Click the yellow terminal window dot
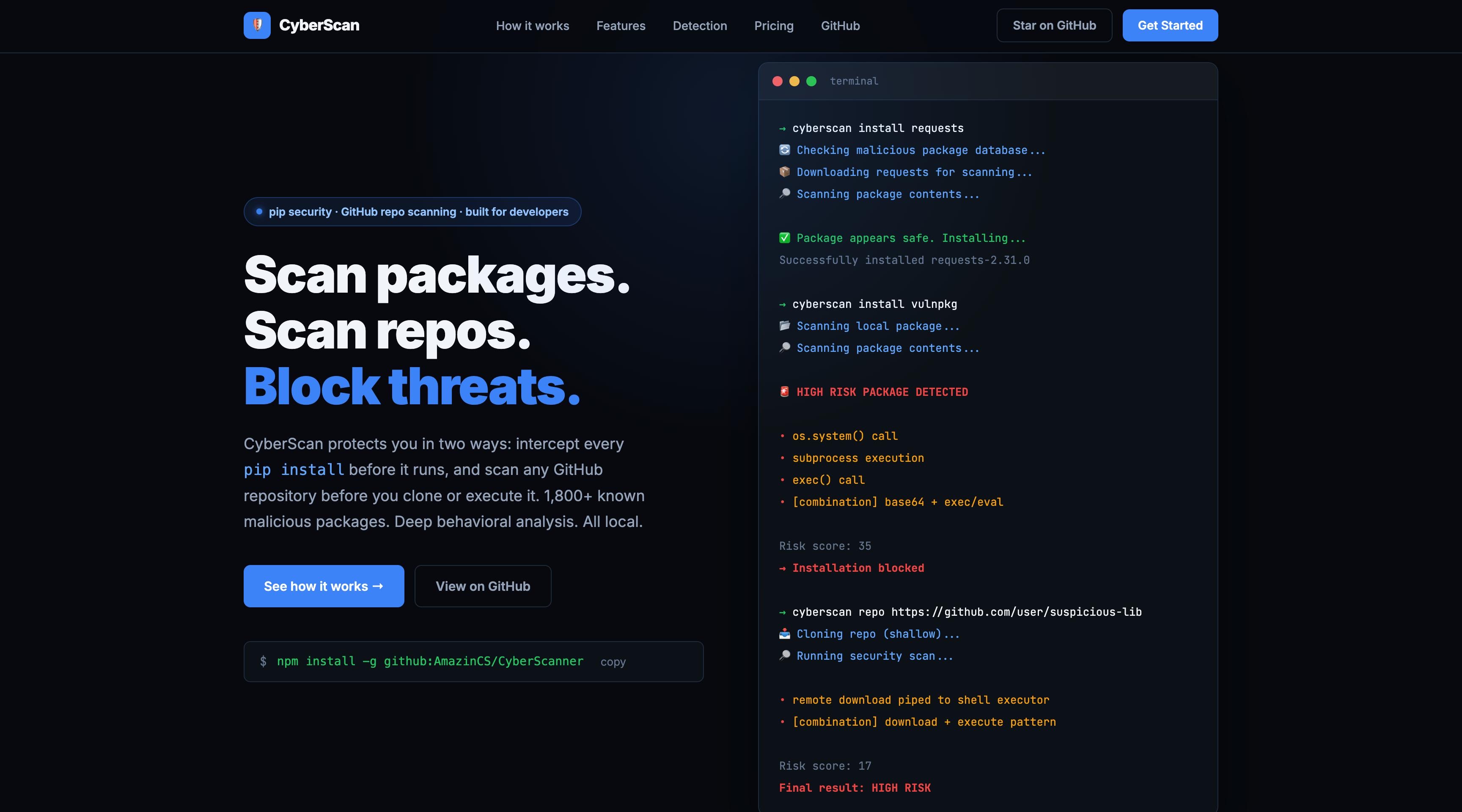This screenshot has width=1462, height=812. pyautogui.click(x=794, y=81)
